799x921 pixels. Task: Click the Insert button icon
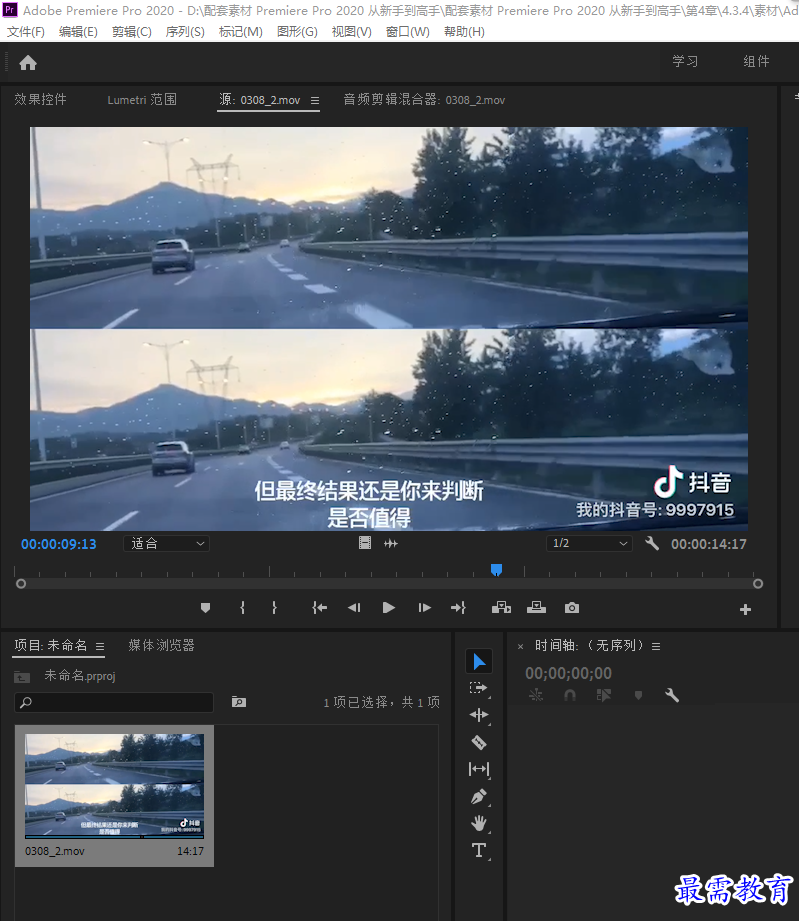tap(501, 608)
